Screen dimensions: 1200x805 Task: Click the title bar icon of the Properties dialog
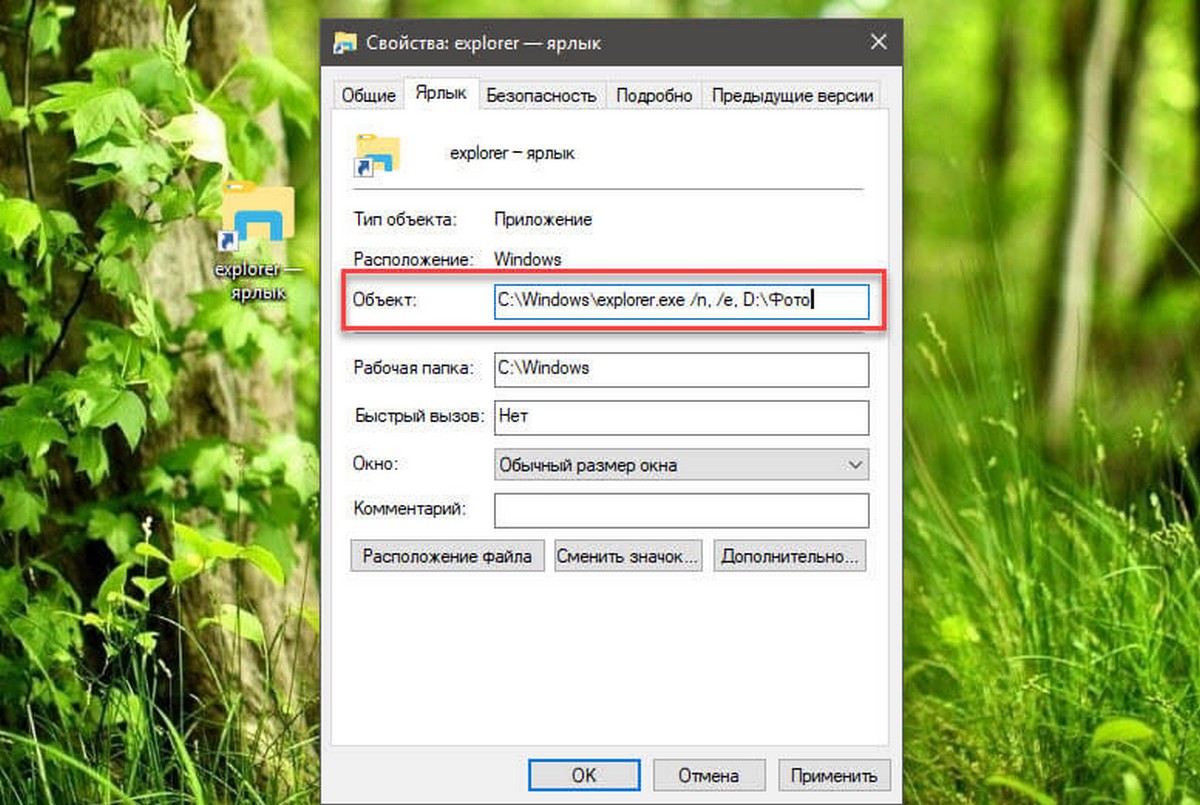coord(345,43)
